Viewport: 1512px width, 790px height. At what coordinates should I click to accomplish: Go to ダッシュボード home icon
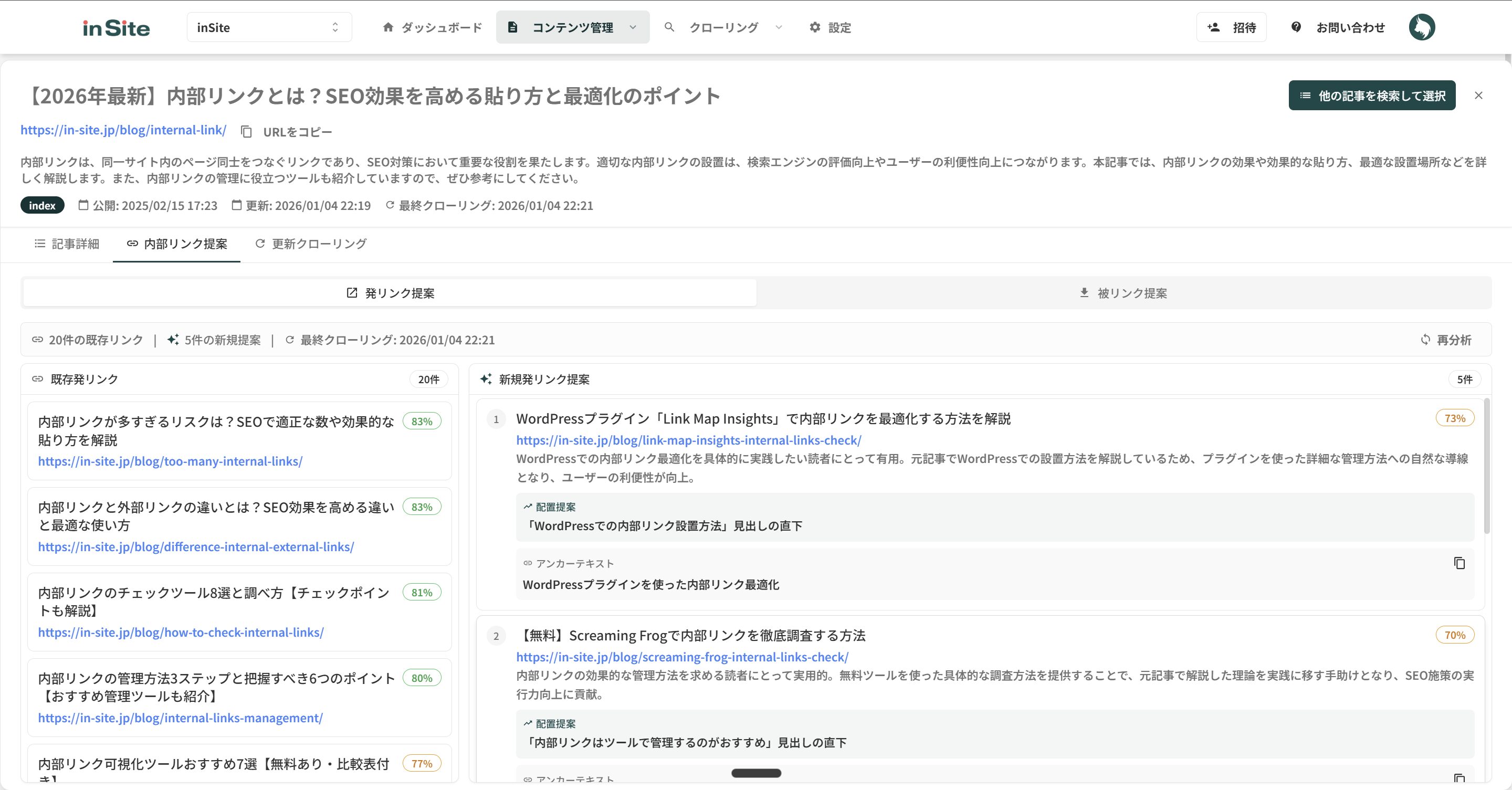point(387,27)
